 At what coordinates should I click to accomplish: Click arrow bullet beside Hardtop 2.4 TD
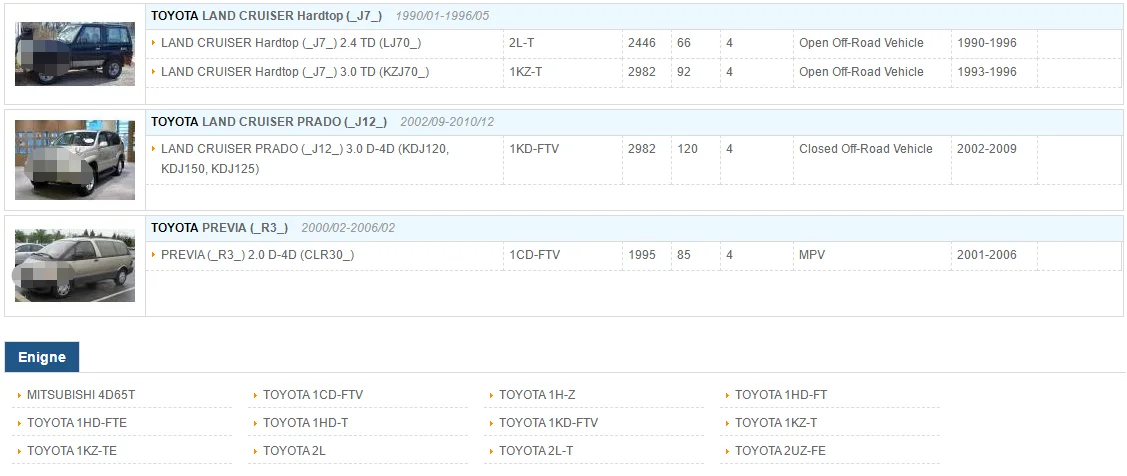pos(154,42)
